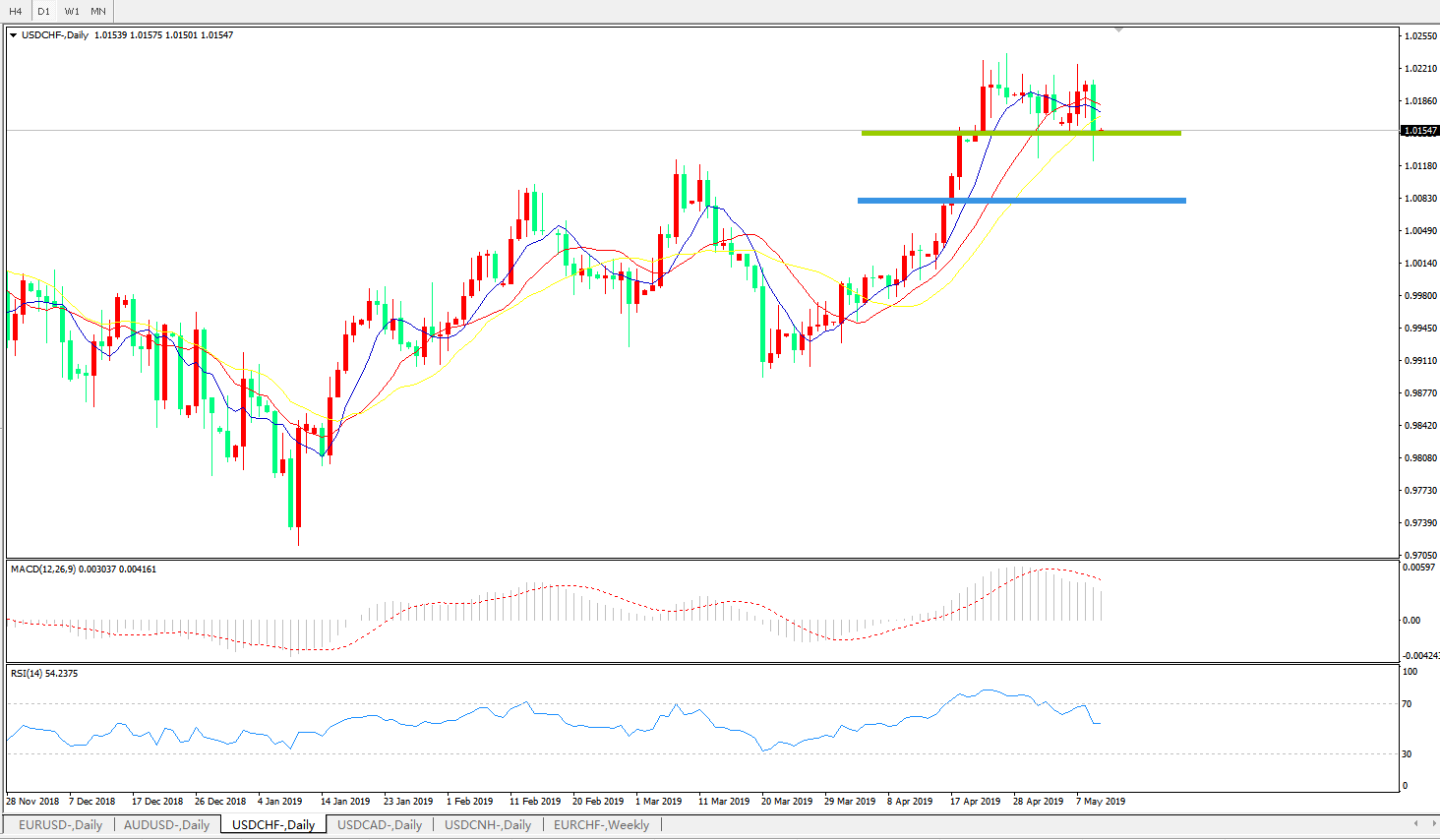Open the EURUSD-,Daily chart tab
1440x840 pixels.
[60, 825]
